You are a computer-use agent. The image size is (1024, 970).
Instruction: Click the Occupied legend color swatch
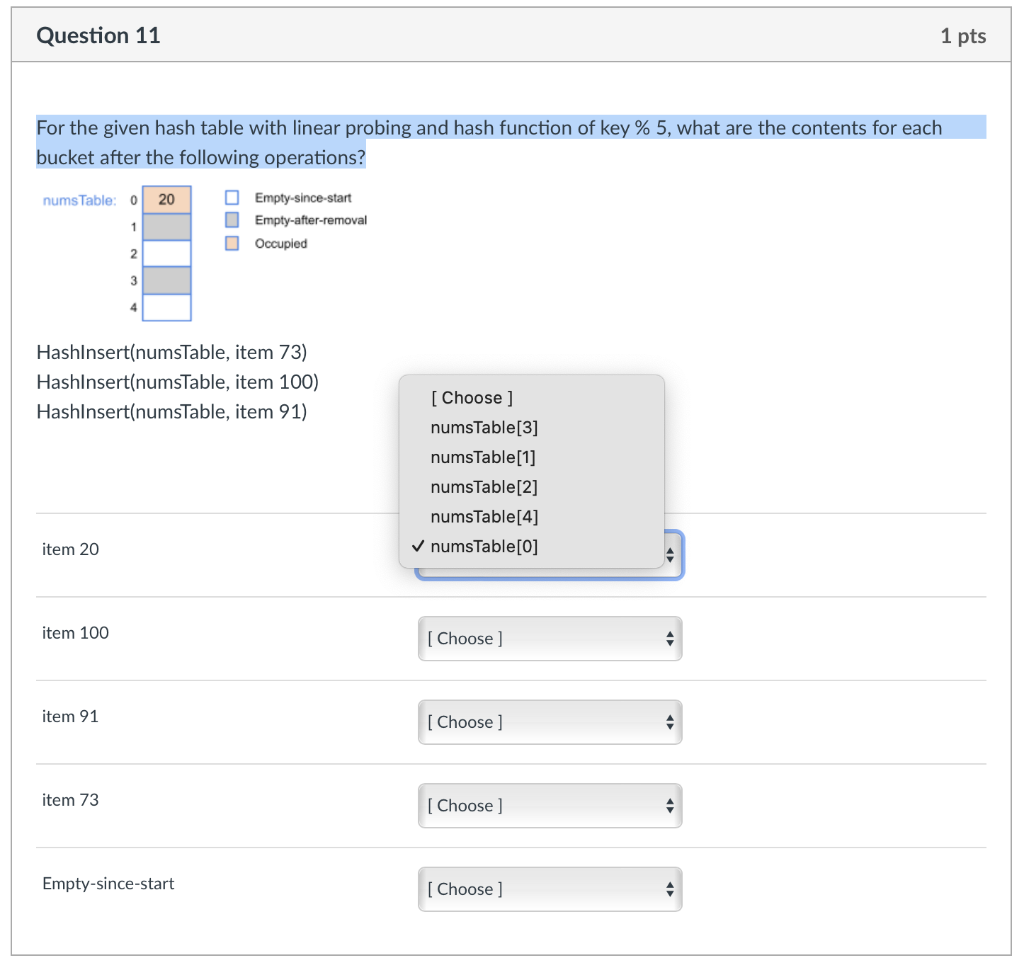[x=231, y=243]
